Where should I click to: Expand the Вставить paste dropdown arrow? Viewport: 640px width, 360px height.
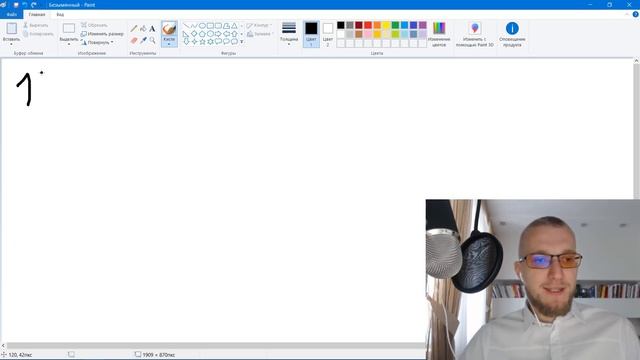pos(11,44)
